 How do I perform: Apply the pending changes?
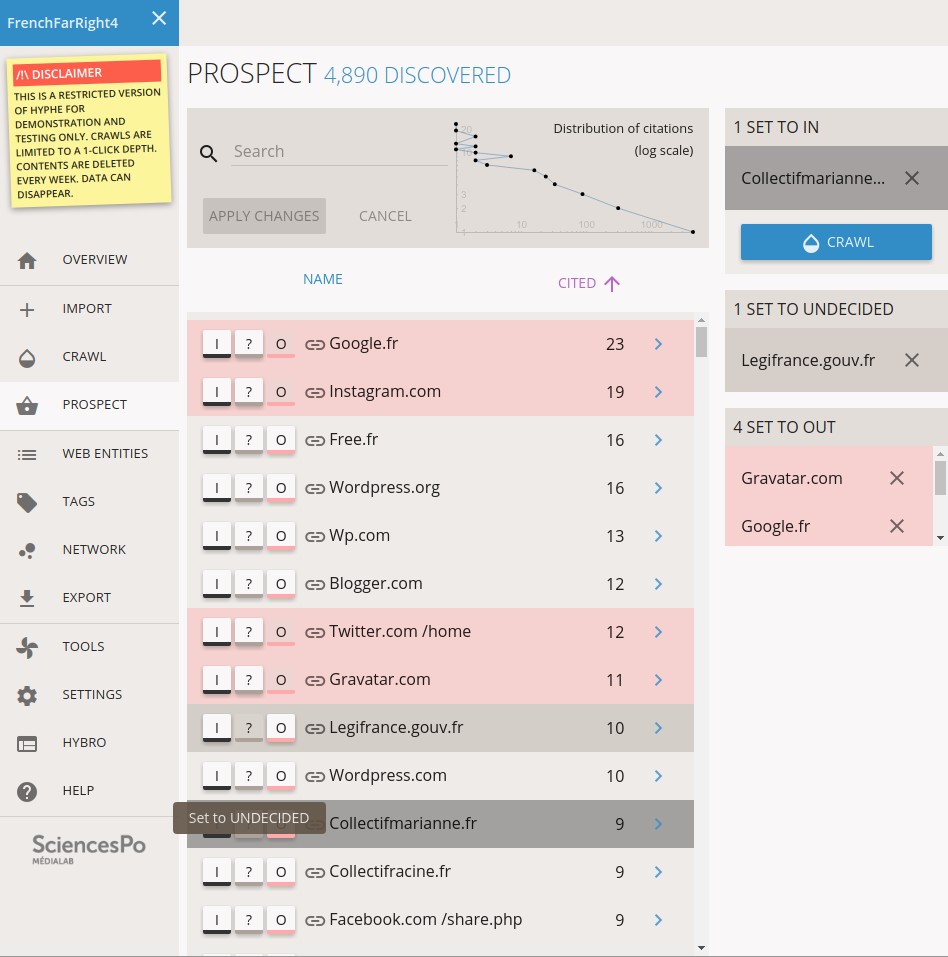pyautogui.click(x=264, y=216)
